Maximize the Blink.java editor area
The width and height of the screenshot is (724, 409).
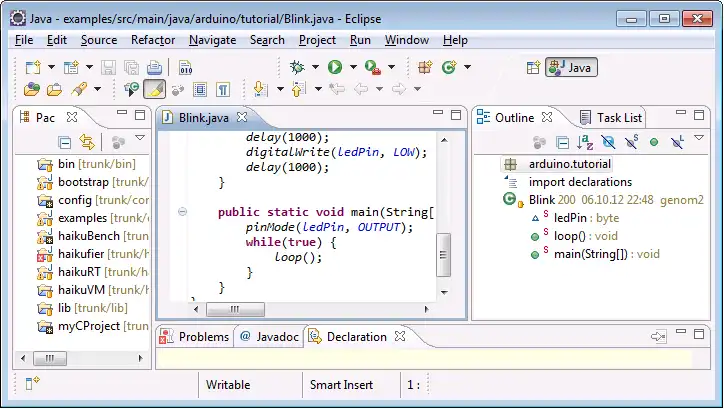coord(456,115)
